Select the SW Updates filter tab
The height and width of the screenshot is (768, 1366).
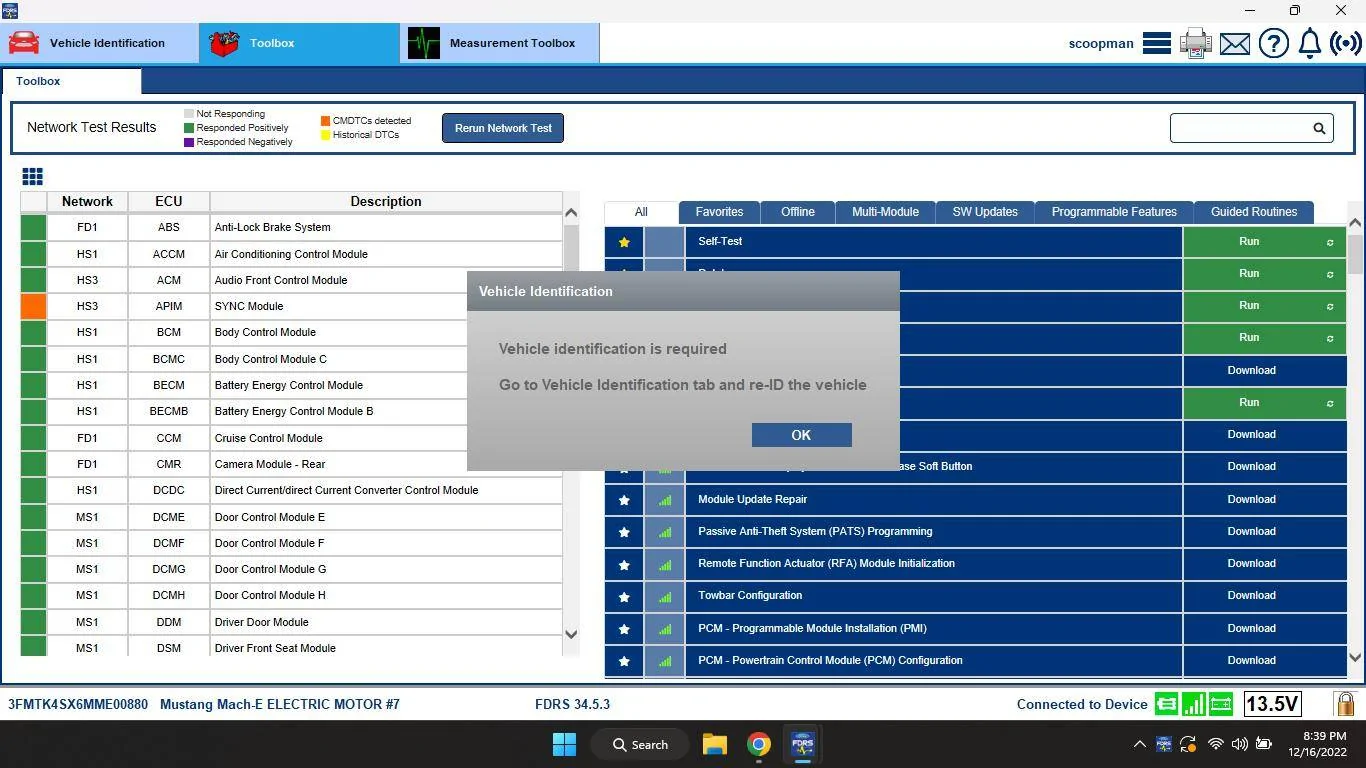point(985,212)
